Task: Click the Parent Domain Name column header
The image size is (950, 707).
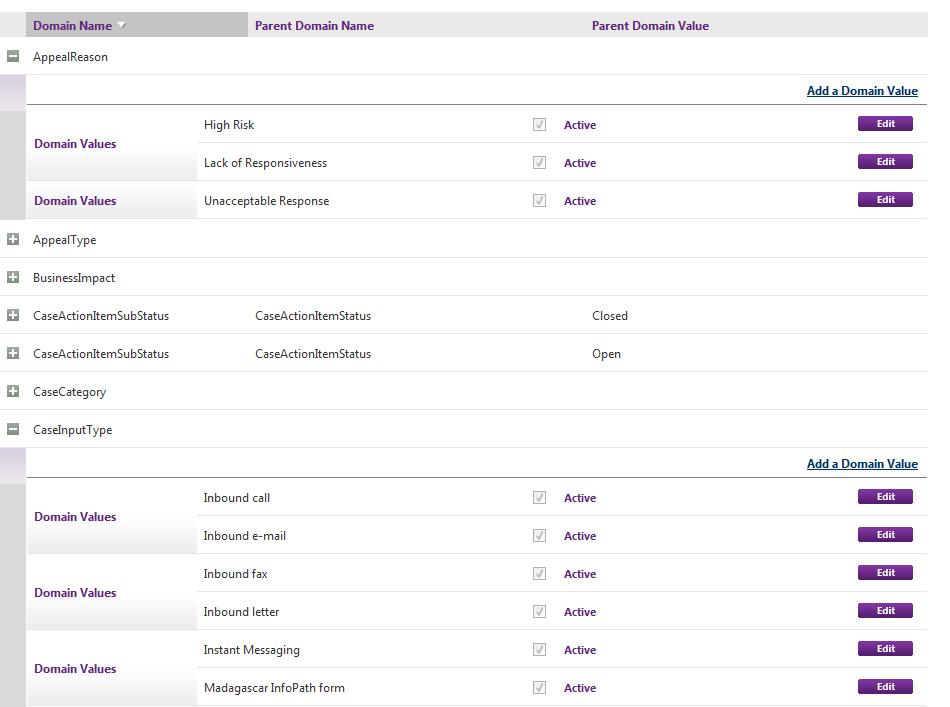Action: [x=314, y=26]
